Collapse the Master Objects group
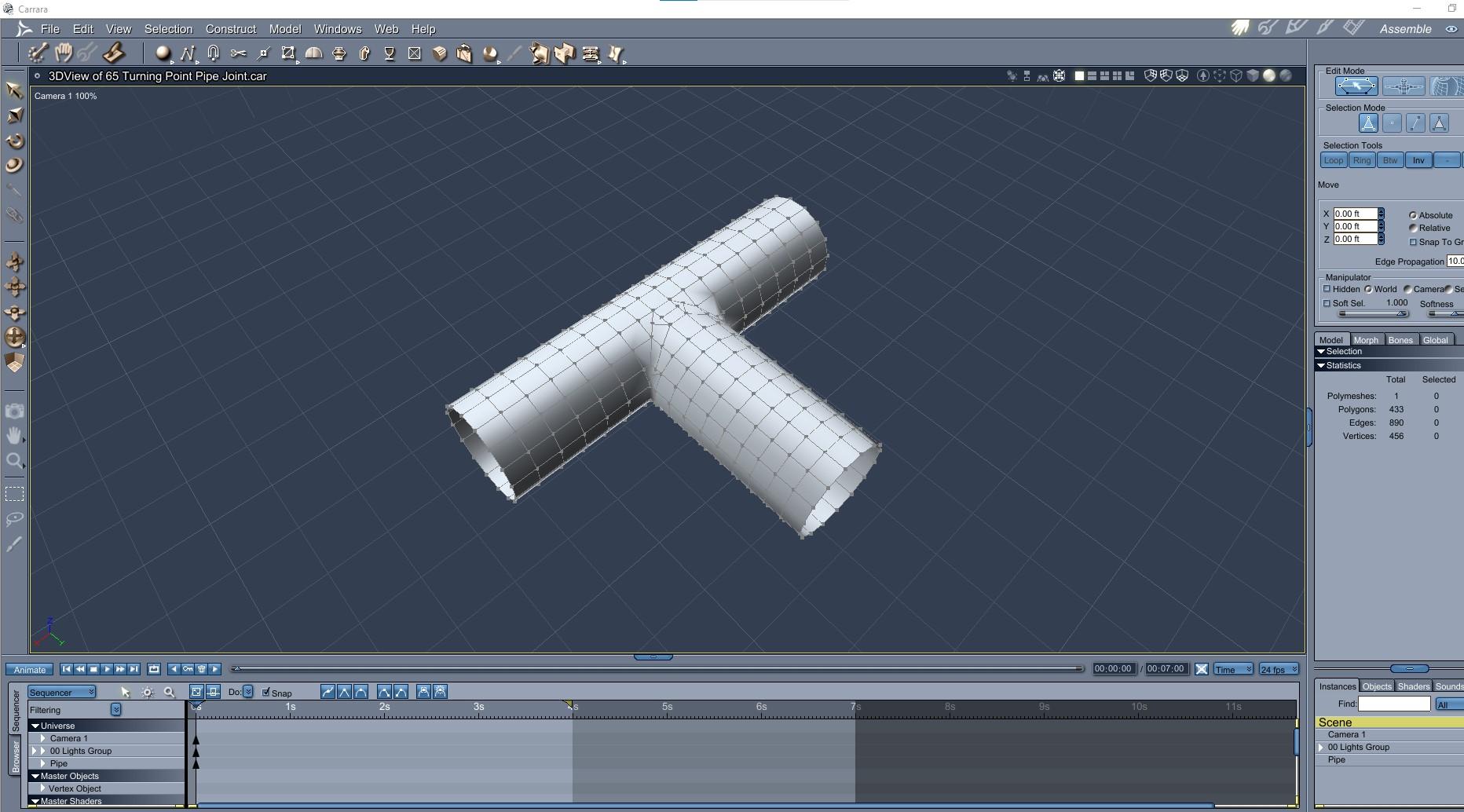The width and height of the screenshot is (1464, 812). pos(35,776)
